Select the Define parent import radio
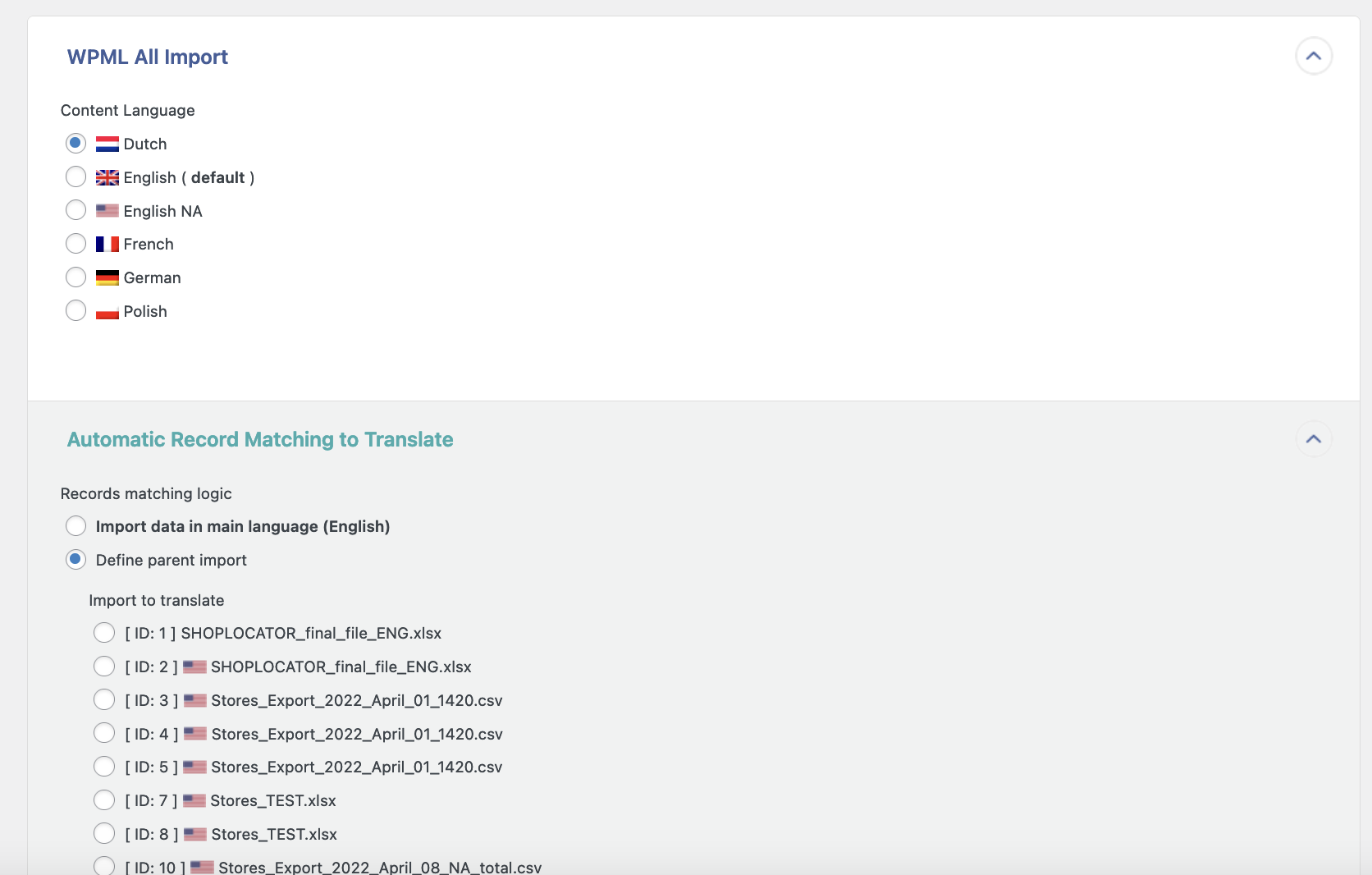Screen dimensions: 1372x875 pos(75,560)
